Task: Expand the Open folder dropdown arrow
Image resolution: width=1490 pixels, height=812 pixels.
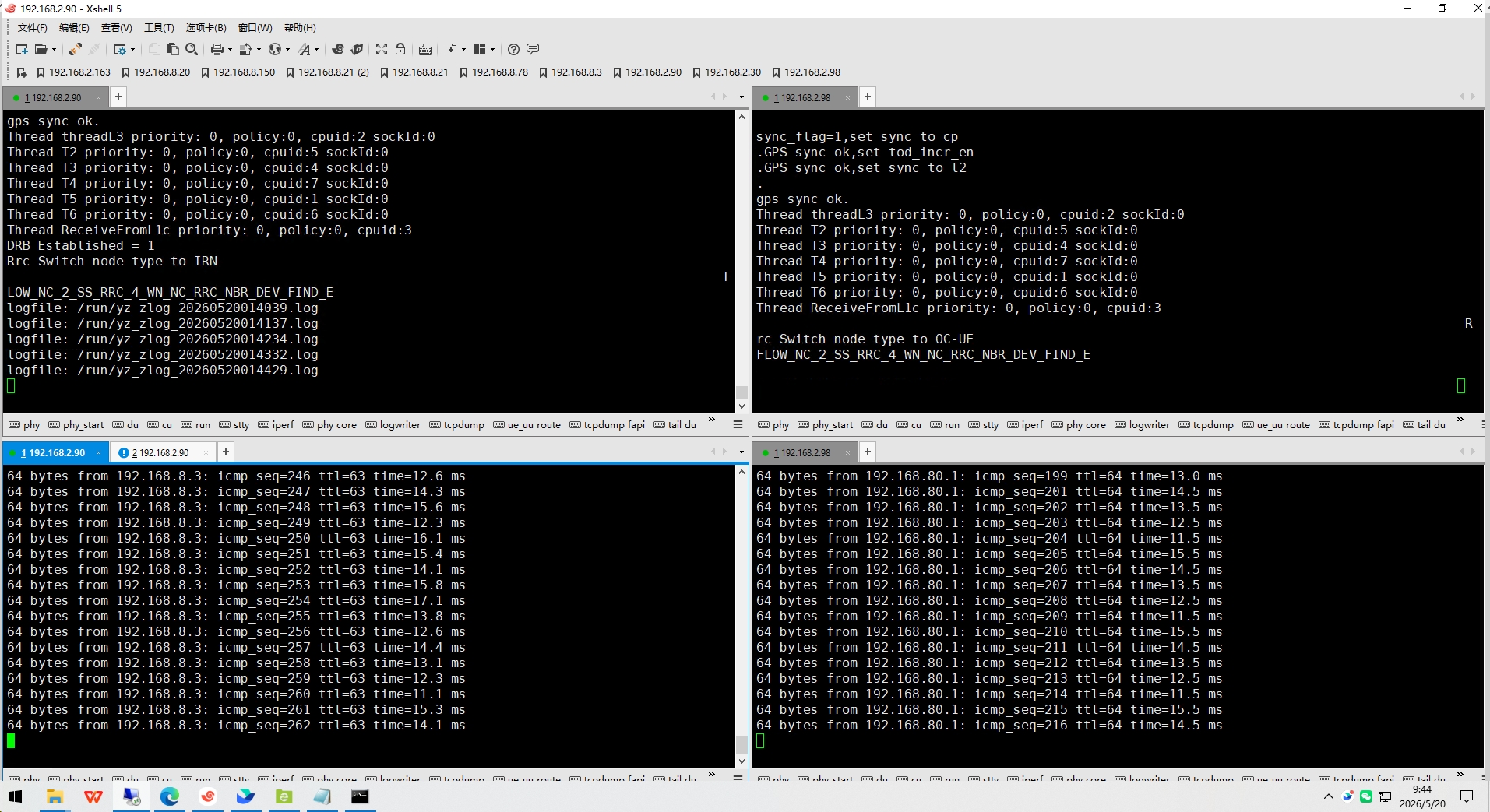Action: tap(55, 50)
